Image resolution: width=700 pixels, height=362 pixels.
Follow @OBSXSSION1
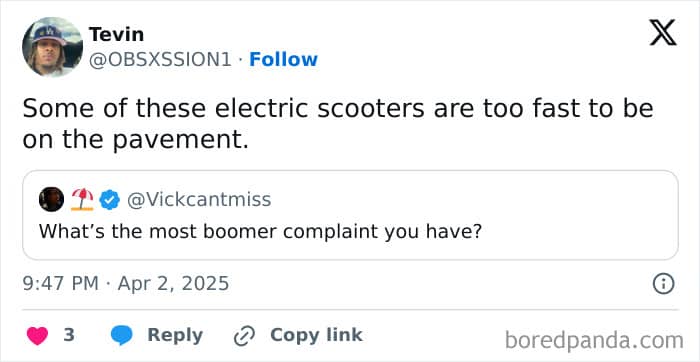coord(283,59)
